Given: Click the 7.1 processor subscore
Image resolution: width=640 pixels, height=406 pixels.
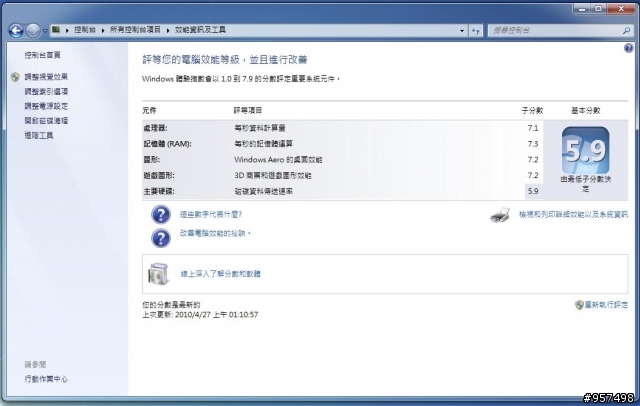Looking at the screenshot, I should 533,128.
